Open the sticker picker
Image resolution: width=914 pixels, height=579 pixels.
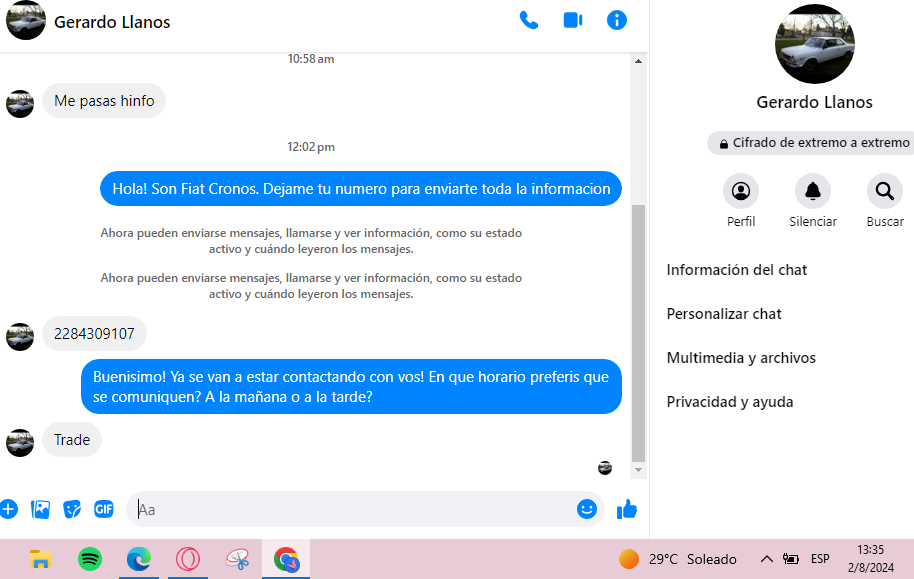[72, 509]
